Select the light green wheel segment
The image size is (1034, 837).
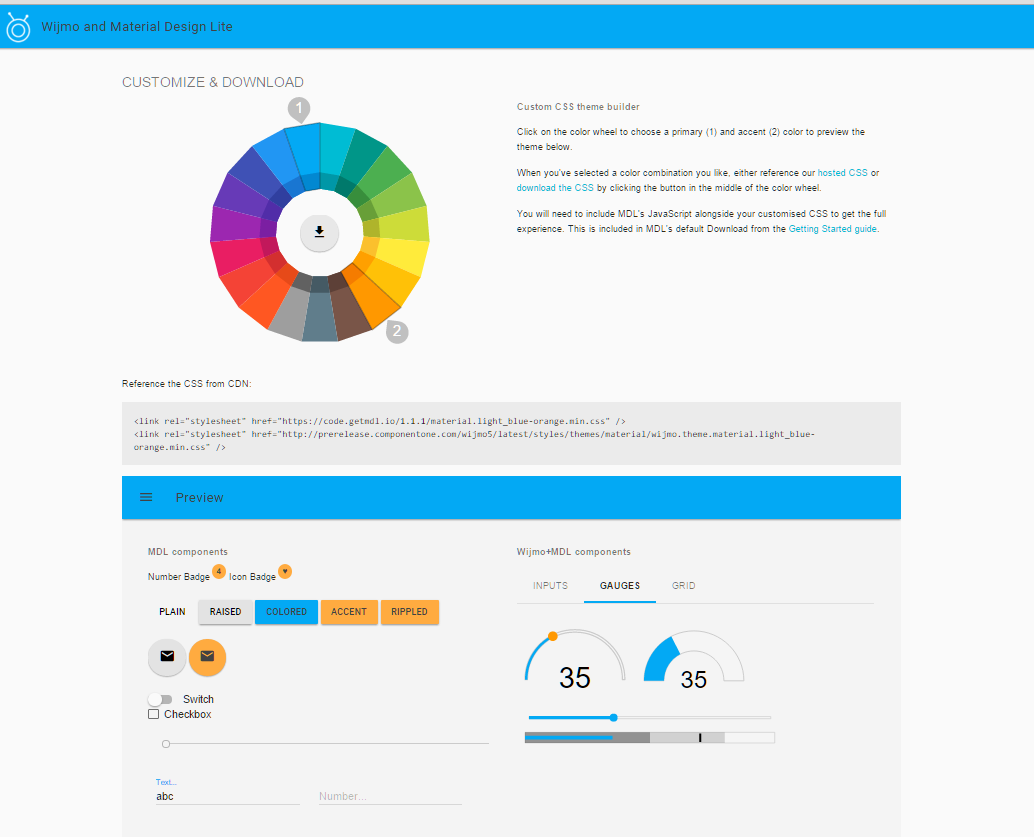pos(399,196)
